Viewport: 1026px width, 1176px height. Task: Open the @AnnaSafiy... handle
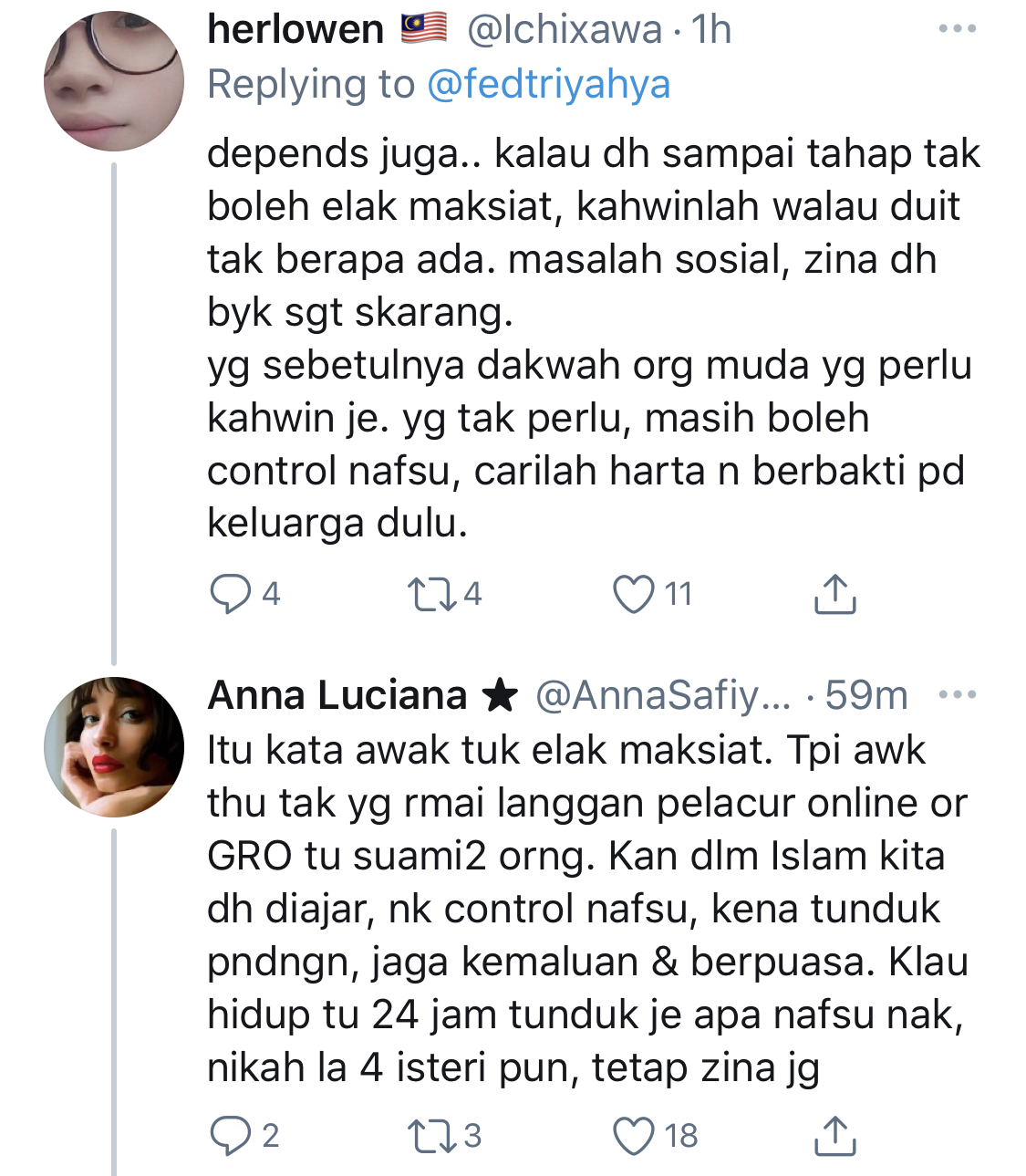(x=663, y=695)
